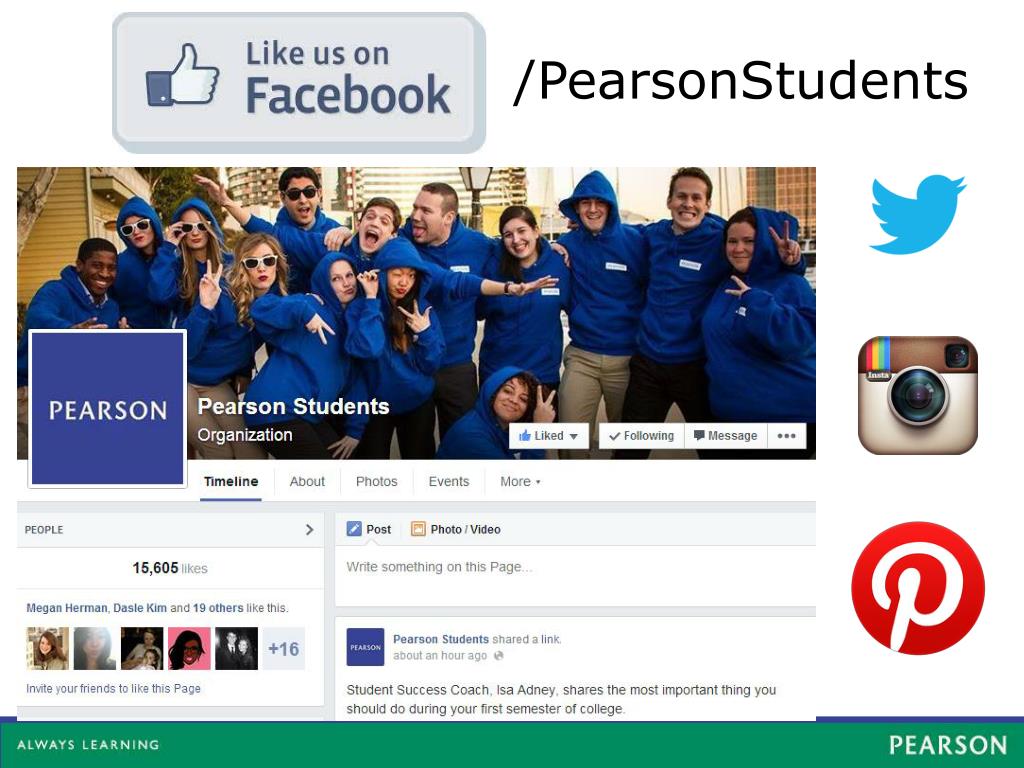Click the globe public audience icon on the post

tap(498, 656)
